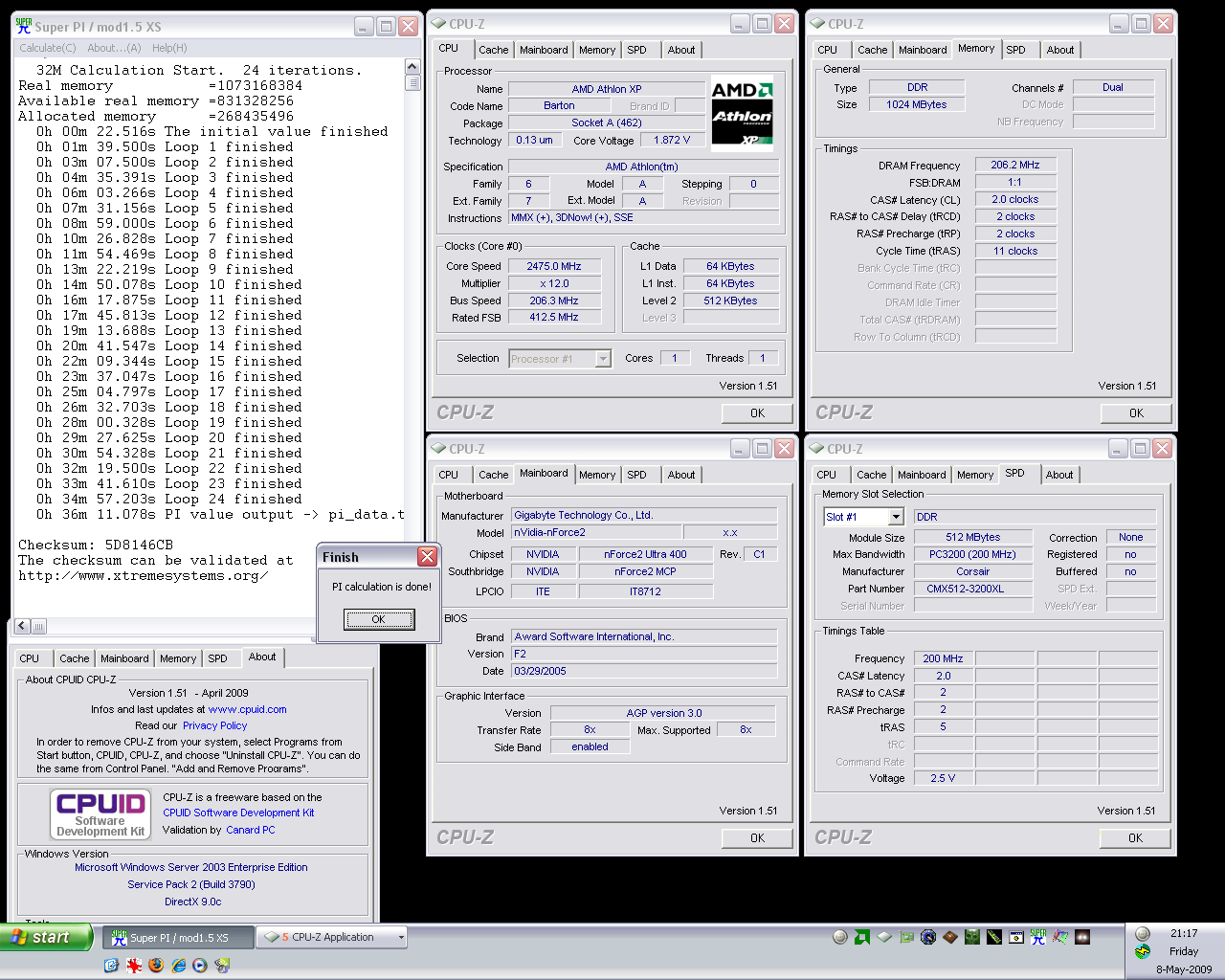Click the Super PI taskbar button

[180, 937]
